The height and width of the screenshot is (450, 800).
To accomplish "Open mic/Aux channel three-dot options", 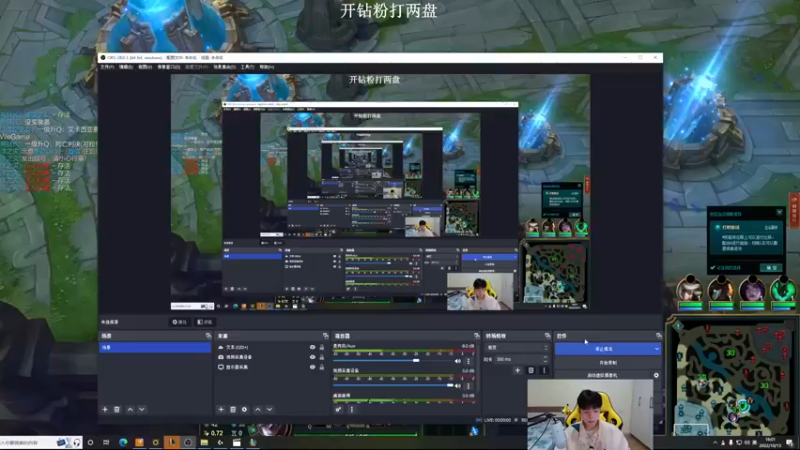I will point(468,361).
